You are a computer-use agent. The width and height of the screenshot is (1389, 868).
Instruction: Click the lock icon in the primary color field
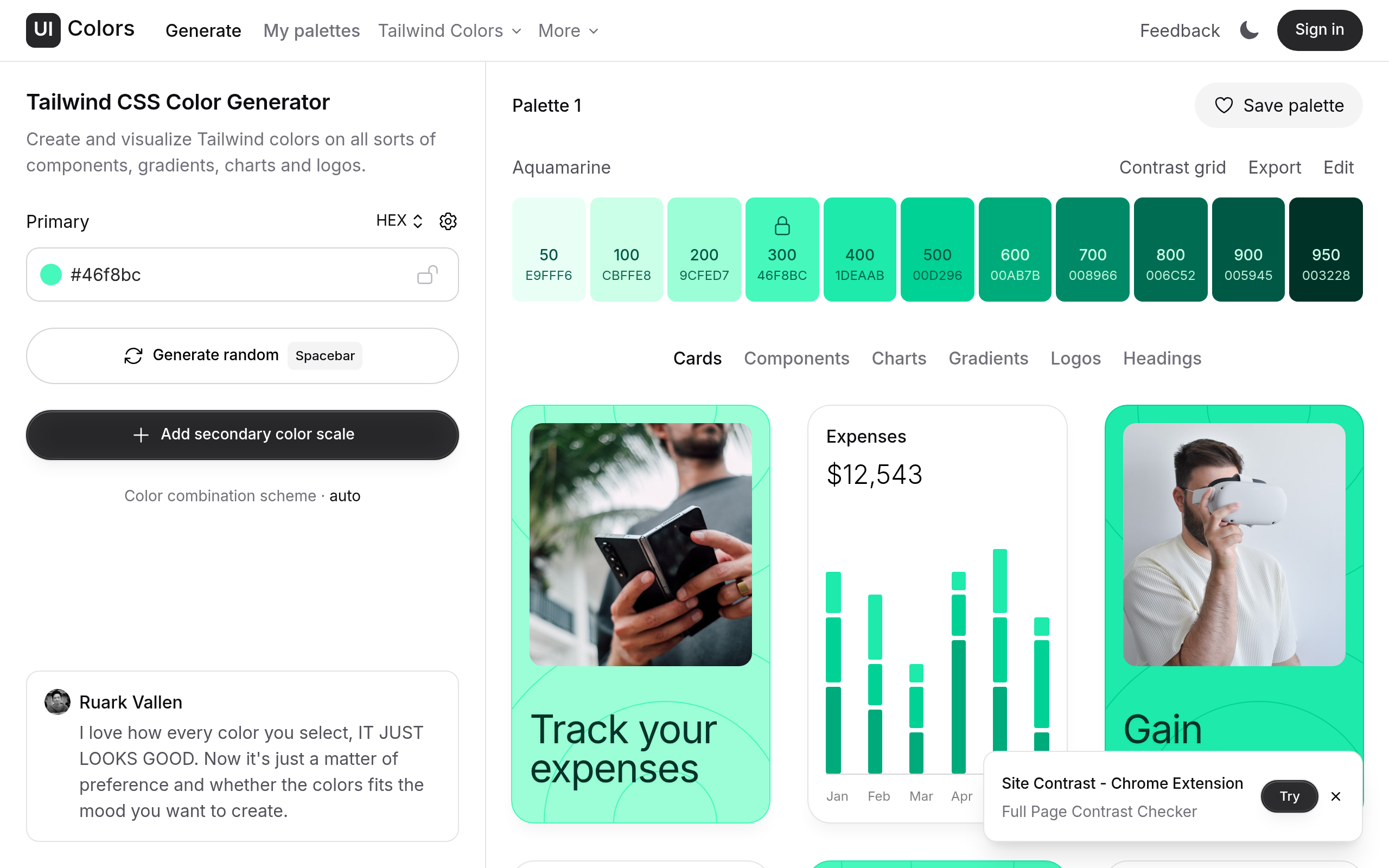[426, 275]
